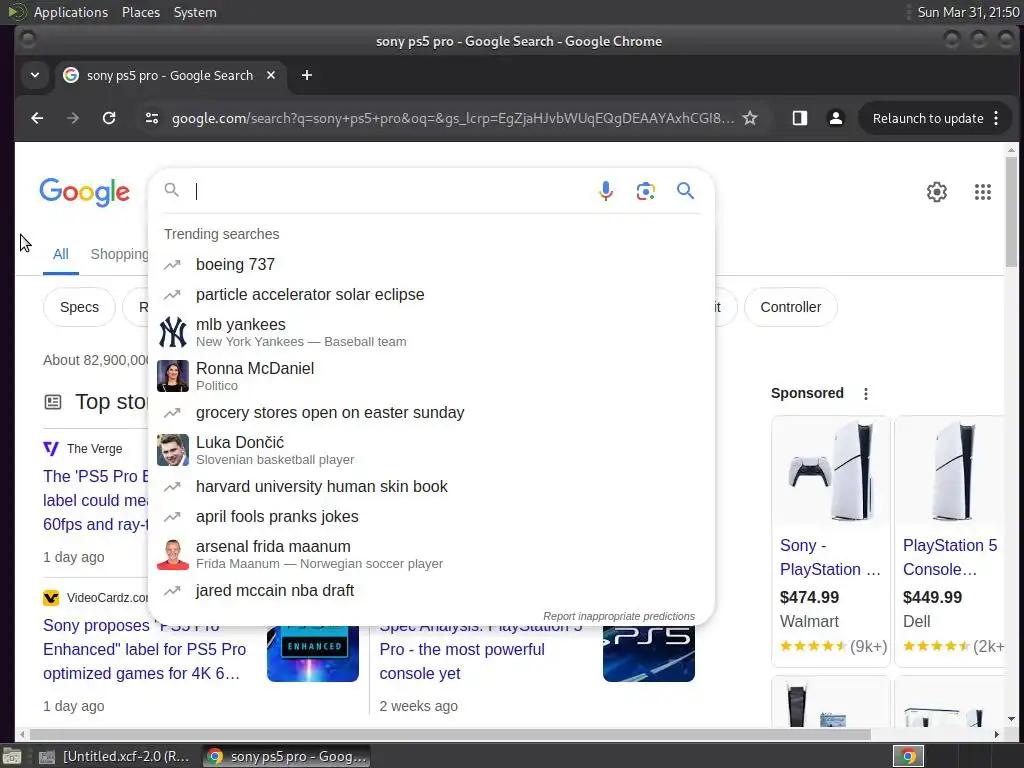Select trending search boeing 737
The height and width of the screenshot is (768, 1024).
coord(431,264)
